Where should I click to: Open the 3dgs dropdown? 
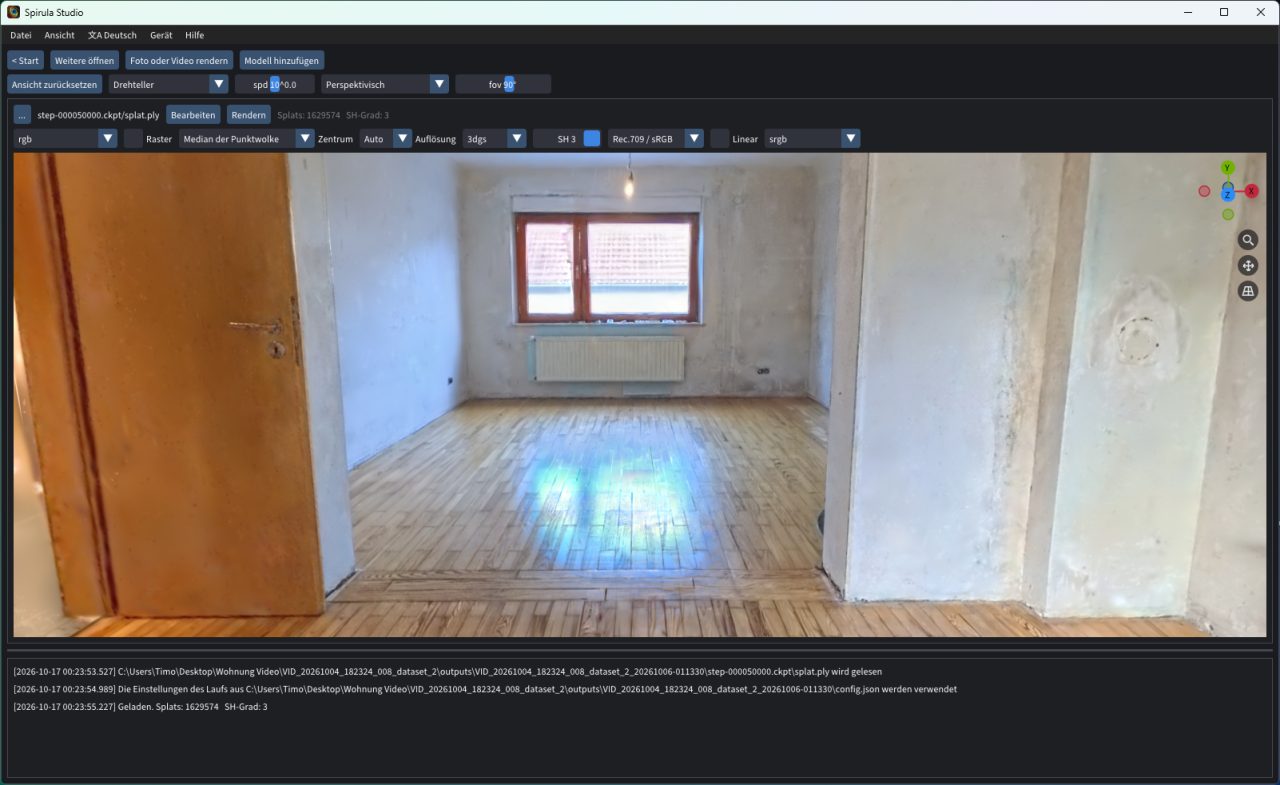point(495,139)
